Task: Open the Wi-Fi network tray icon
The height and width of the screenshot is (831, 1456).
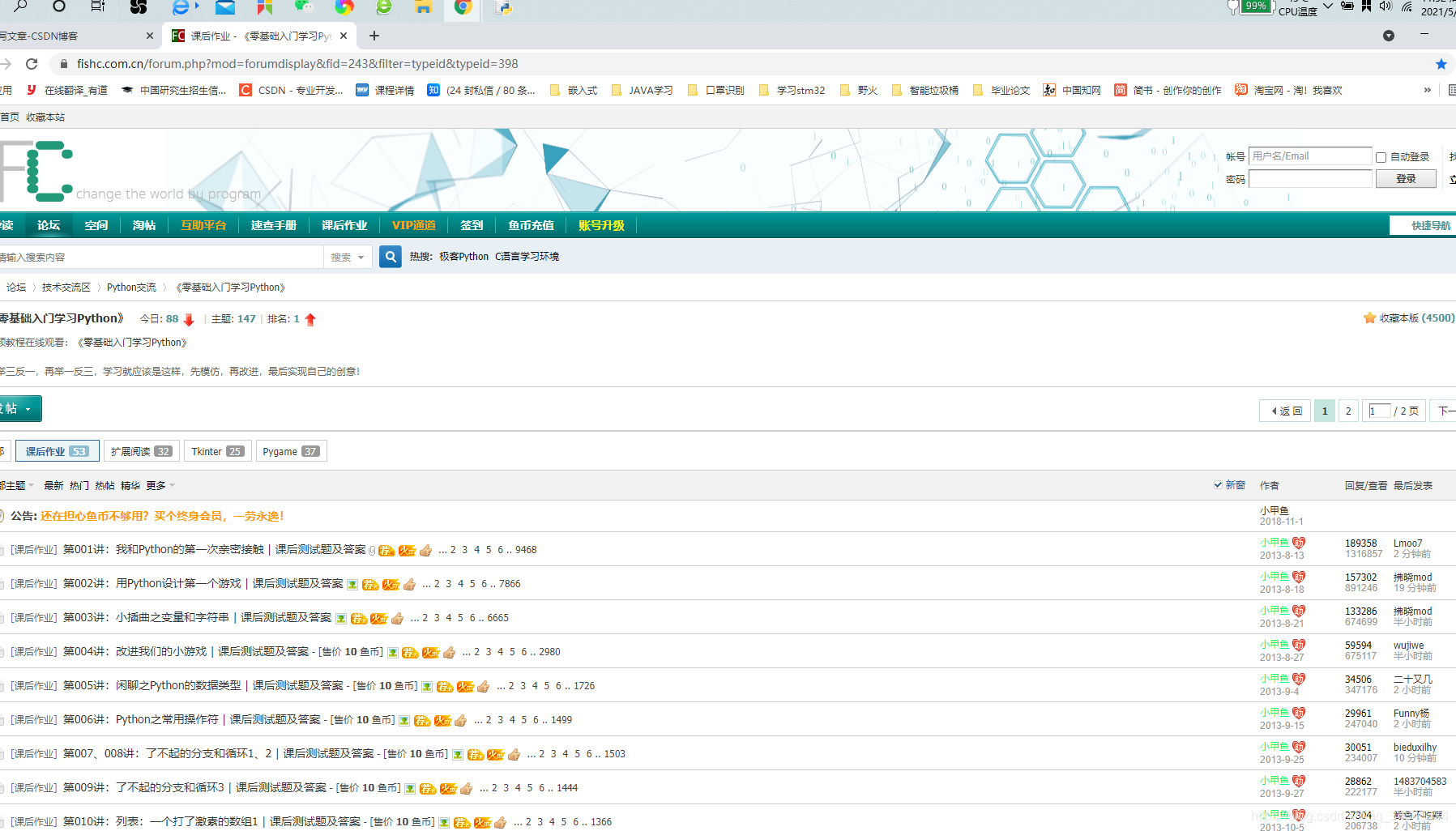Action: coord(1407,6)
